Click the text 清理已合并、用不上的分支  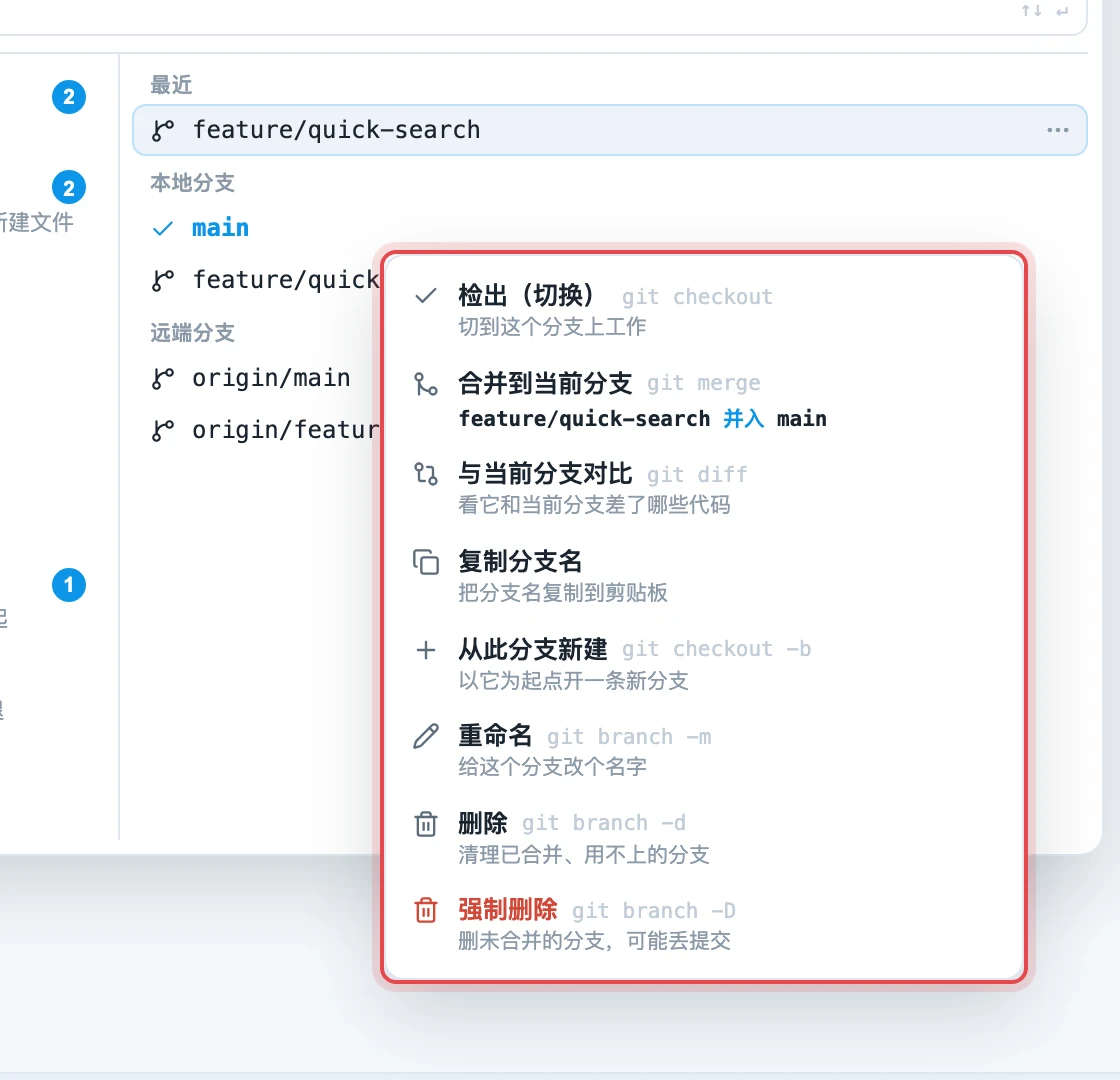click(x=584, y=855)
